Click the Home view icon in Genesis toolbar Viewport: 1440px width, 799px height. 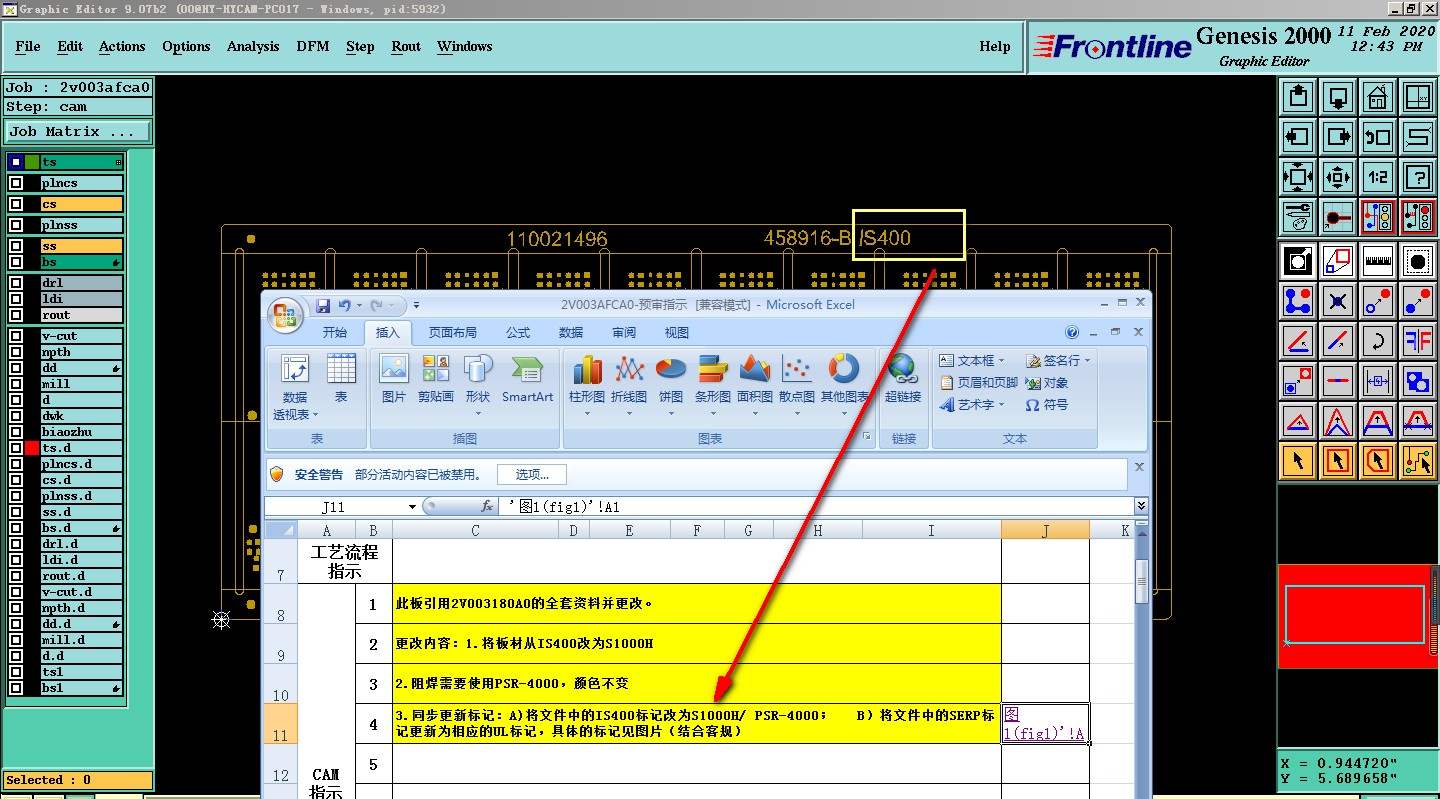click(x=1378, y=97)
